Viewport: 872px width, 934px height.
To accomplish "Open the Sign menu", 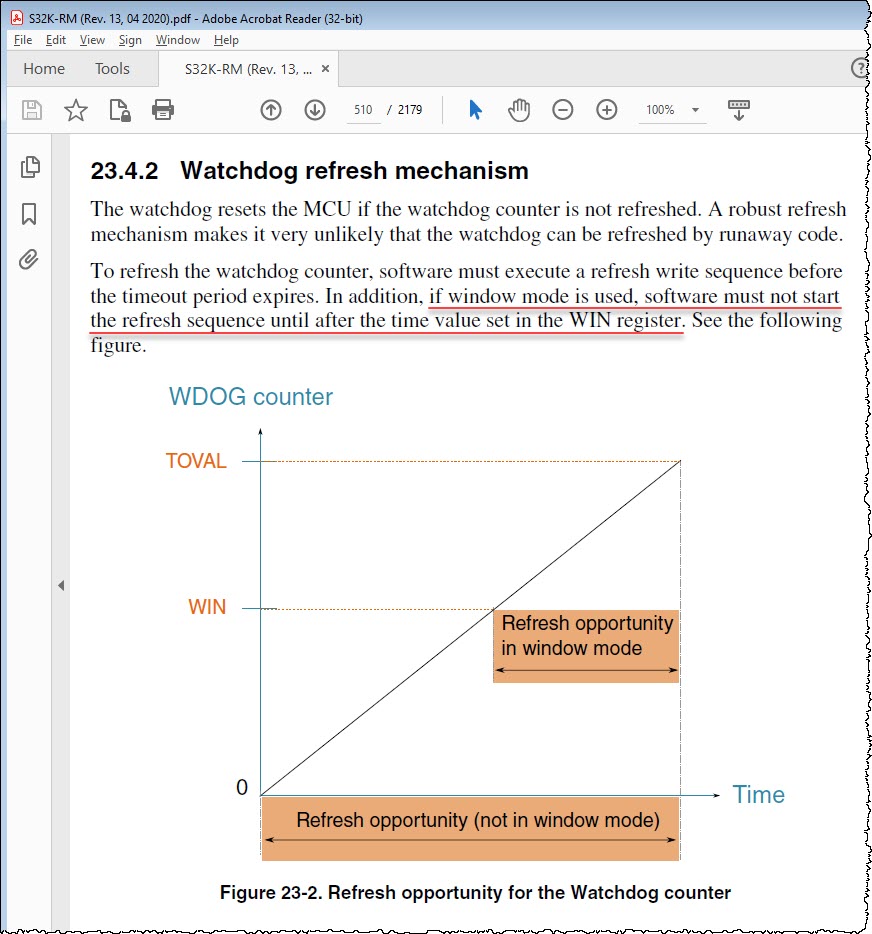I will point(130,40).
